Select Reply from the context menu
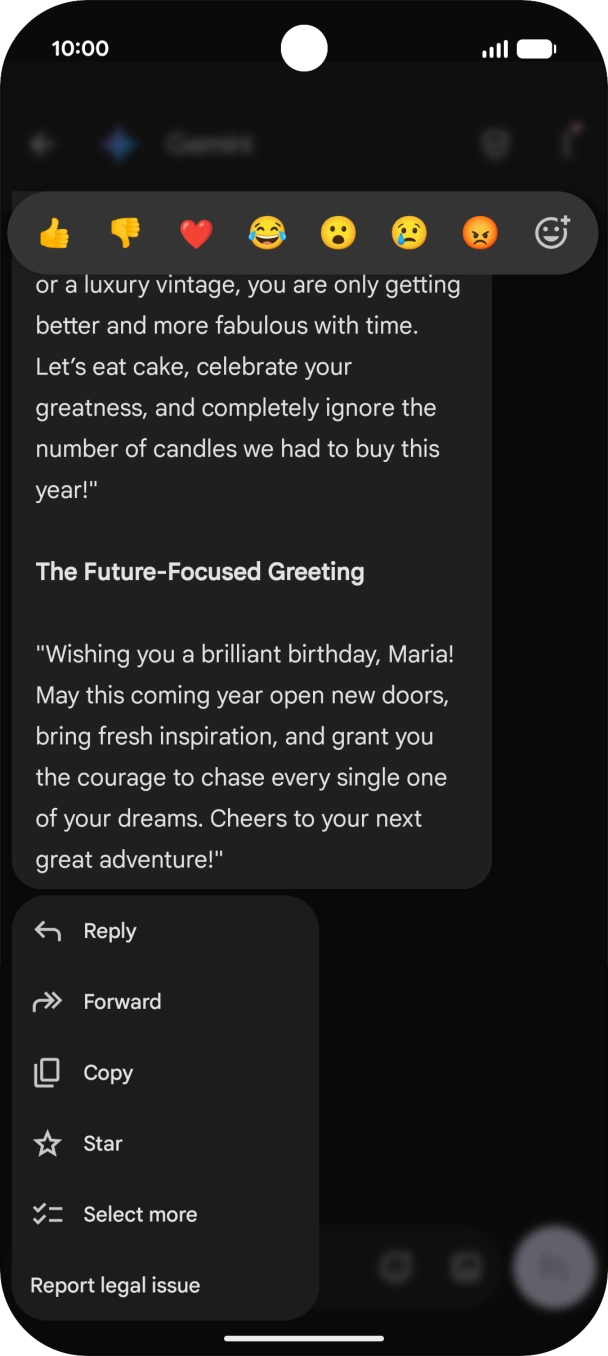This screenshot has width=608, height=1356. coord(166,931)
